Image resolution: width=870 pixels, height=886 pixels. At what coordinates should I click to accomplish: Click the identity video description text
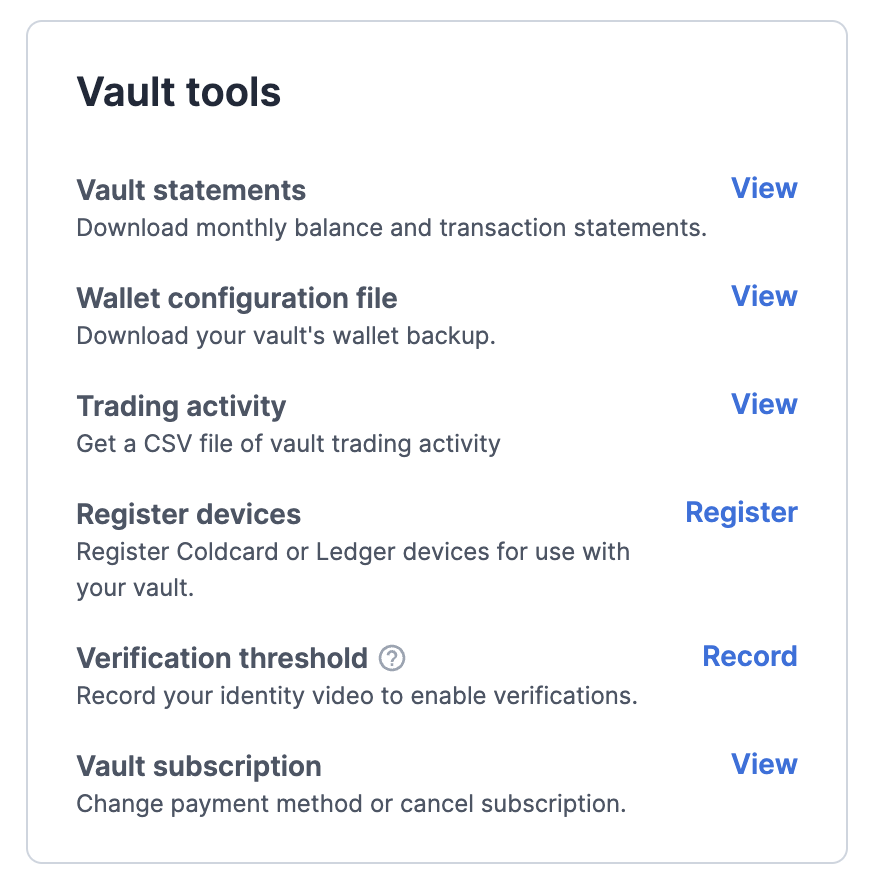coord(357,695)
